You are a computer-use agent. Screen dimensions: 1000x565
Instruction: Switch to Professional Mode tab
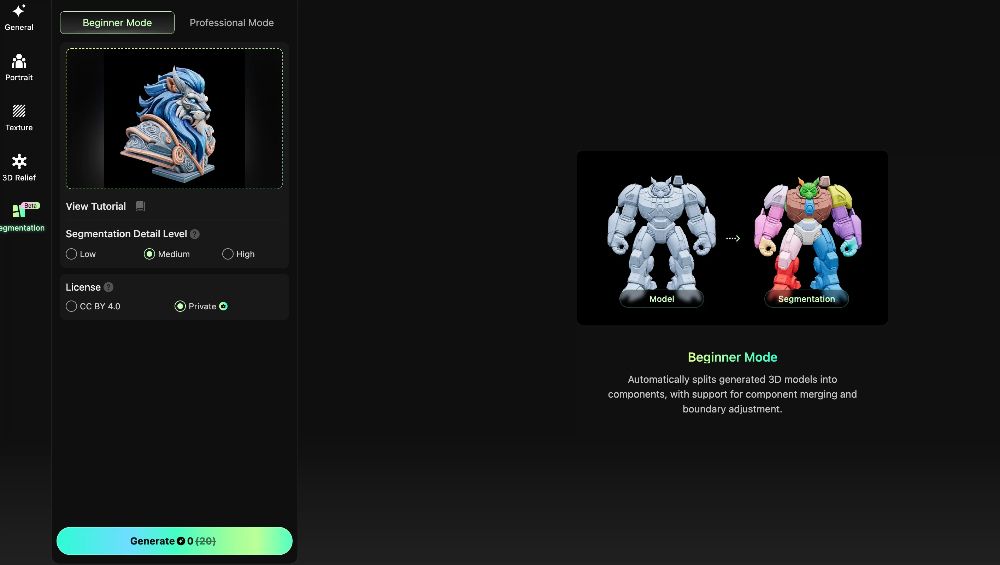(x=232, y=22)
